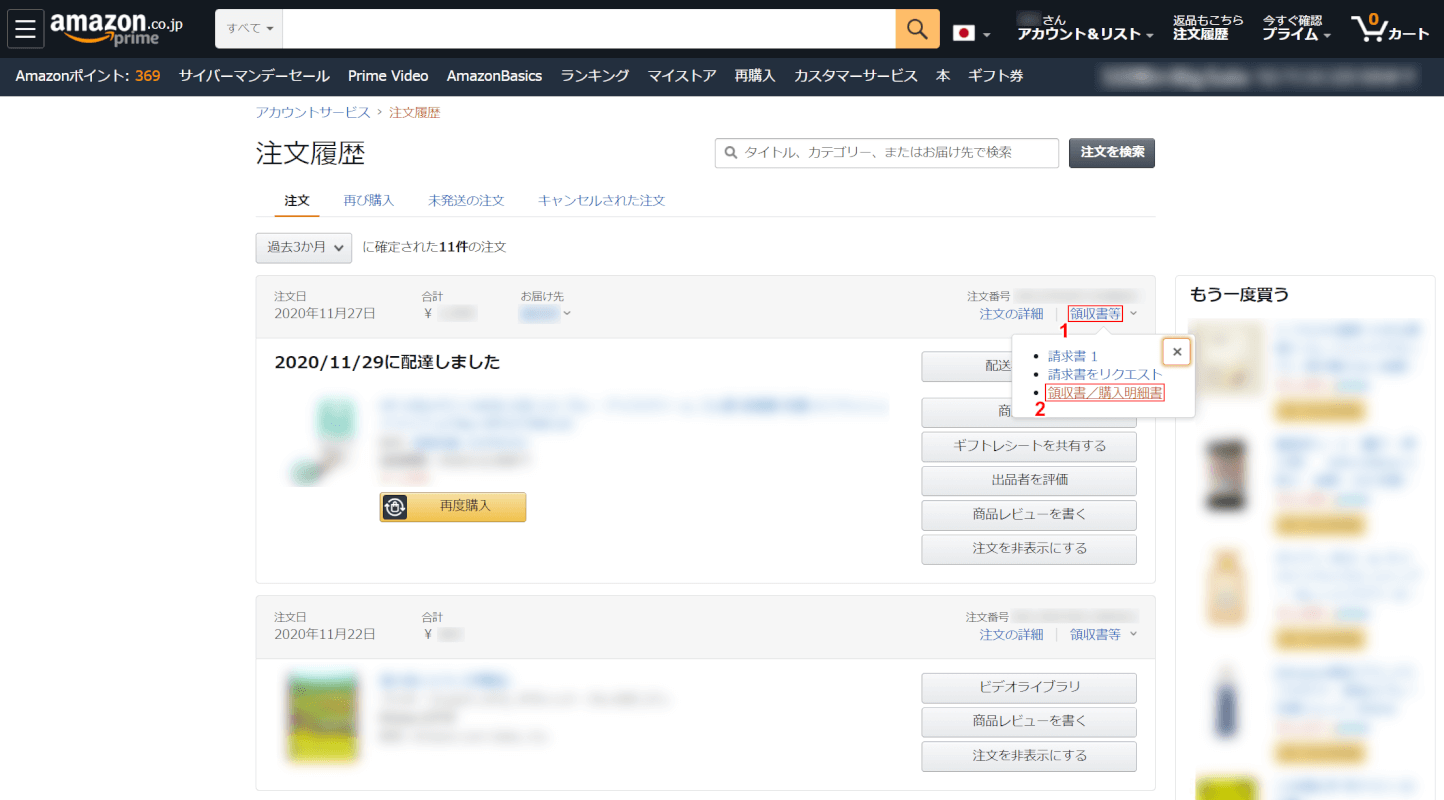Open the 過去3か月 period dropdown
The width and height of the screenshot is (1444, 800).
tap(304, 248)
